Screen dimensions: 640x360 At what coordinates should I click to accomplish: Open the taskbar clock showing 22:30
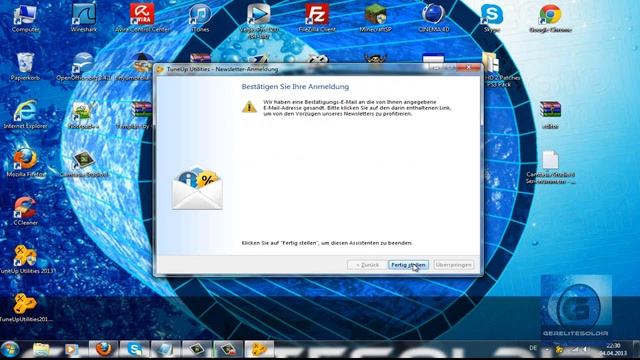pyautogui.click(x=613, y=349)
